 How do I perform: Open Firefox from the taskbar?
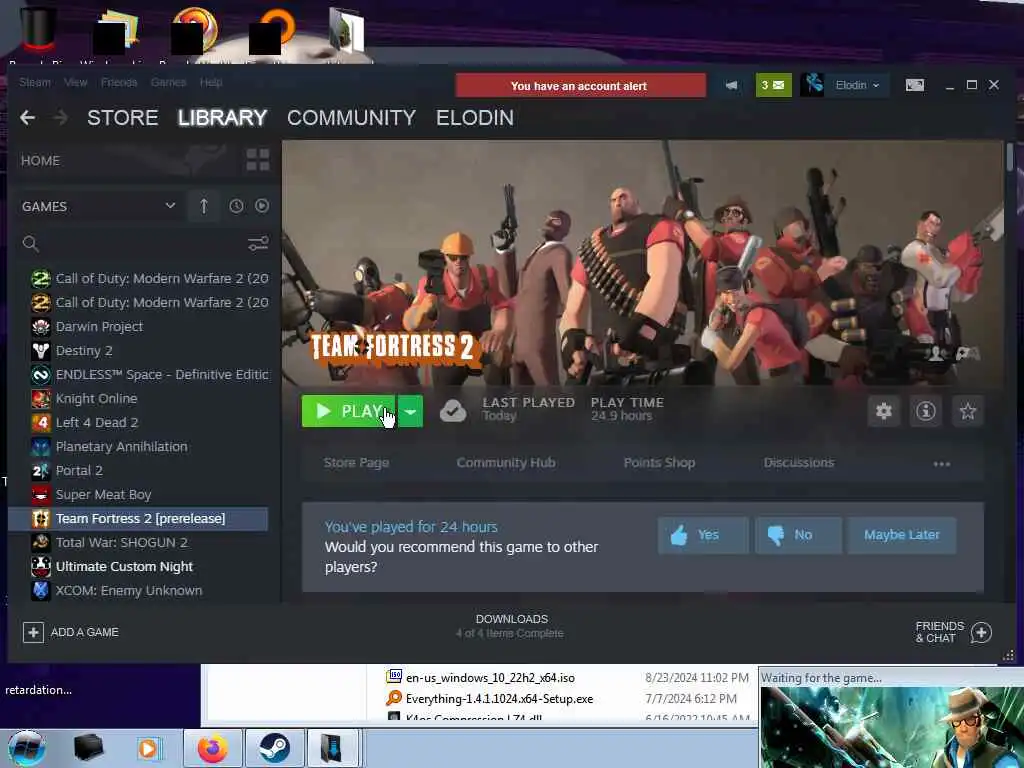(212, 748)
